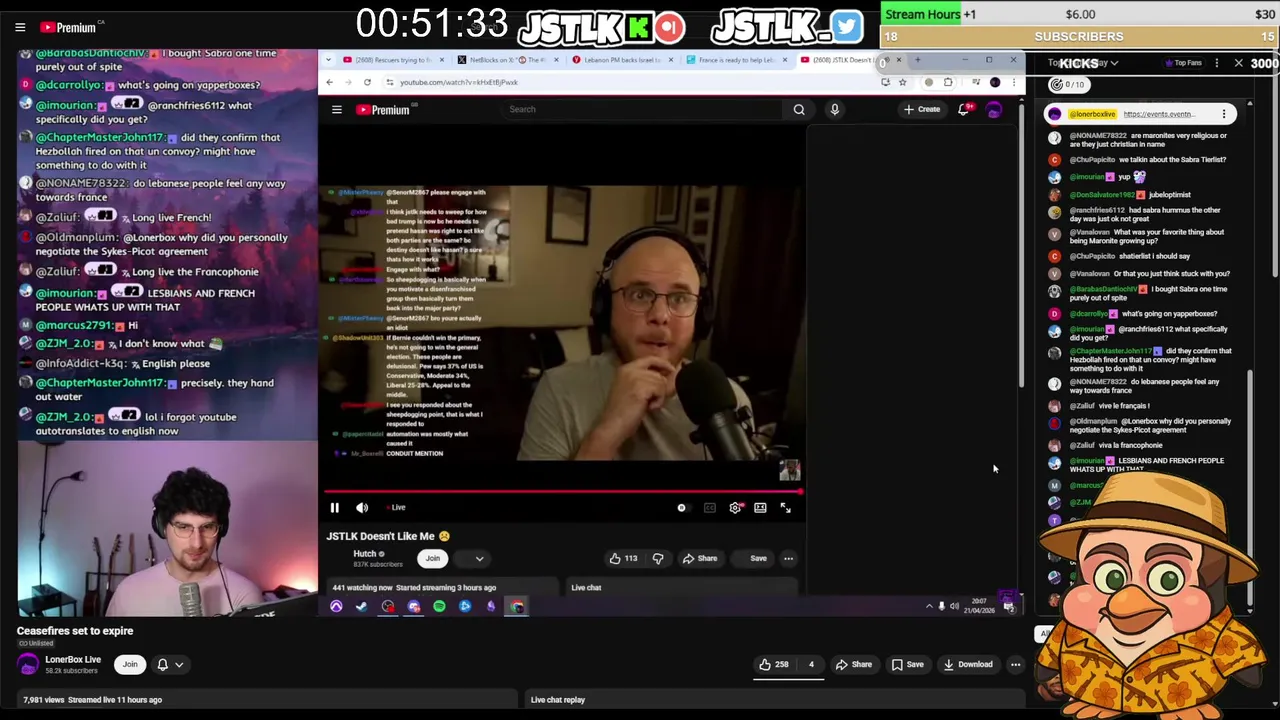Image resolution: width=1280 pixels, height=720 pixels.
Task: Click the red progress bar of inner video
Action: point(563,491)
